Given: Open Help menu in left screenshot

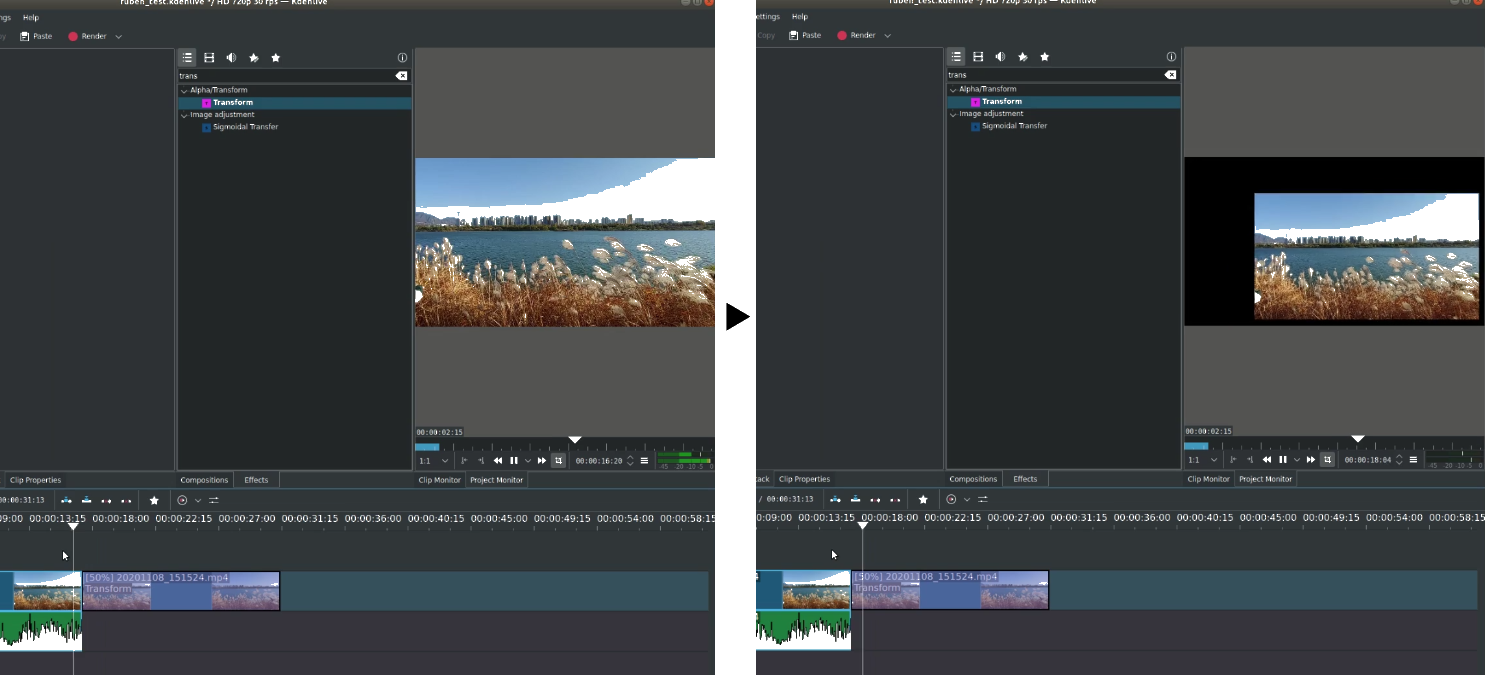Looking at the screenshot, I should [31, 17].
